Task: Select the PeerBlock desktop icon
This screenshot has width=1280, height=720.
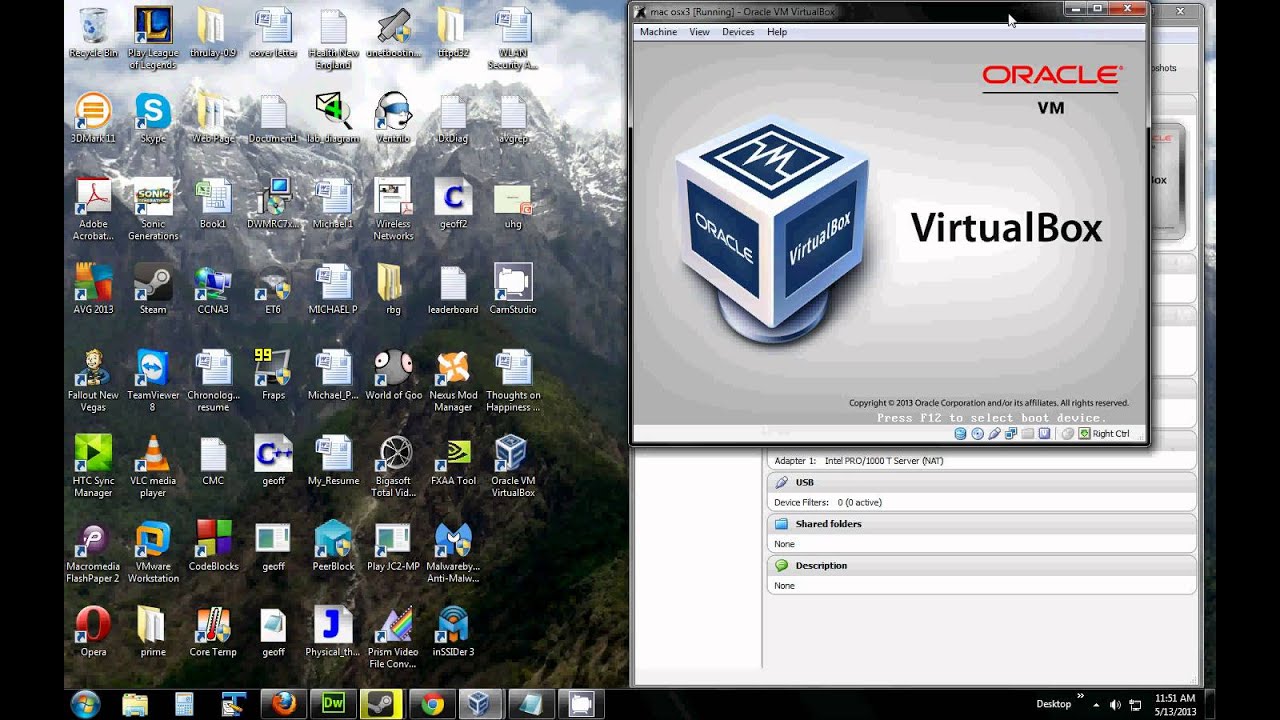Action: click(333, 545)
